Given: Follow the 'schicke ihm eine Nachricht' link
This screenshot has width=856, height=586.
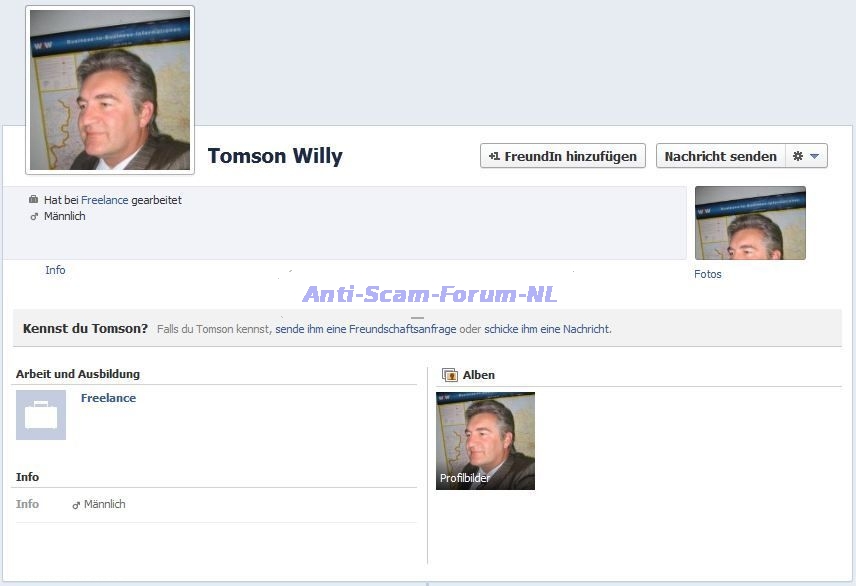Looking at the screenshot, I should click(x=546, y=329).
